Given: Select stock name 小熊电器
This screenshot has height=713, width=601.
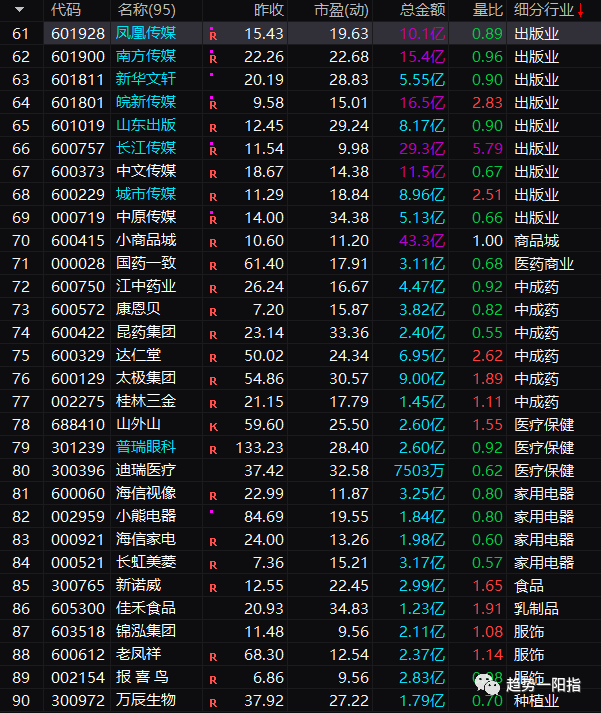Looking at the screenshot, I should (x=146, y=517).
